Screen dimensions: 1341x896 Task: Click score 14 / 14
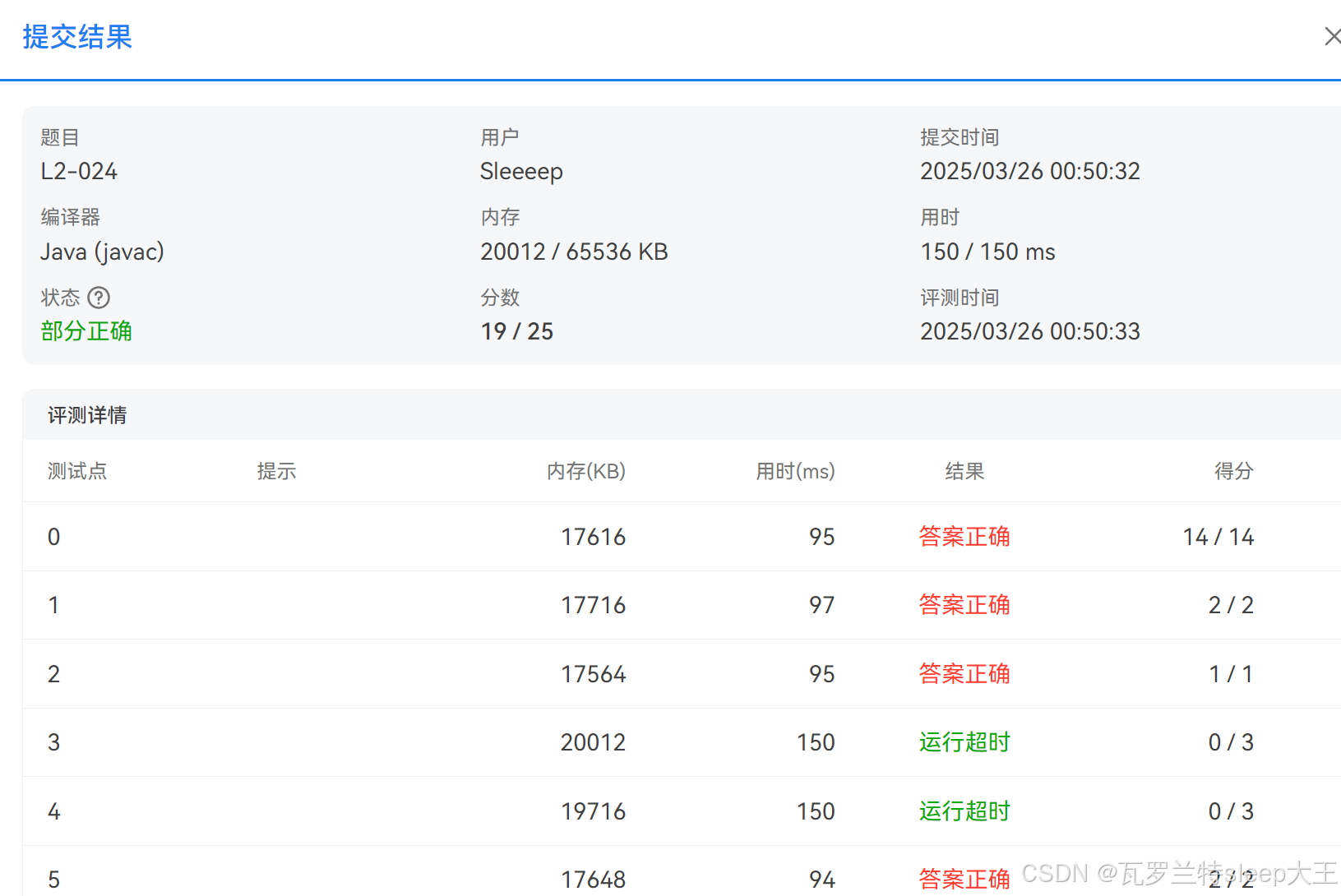pos(1218,537)
